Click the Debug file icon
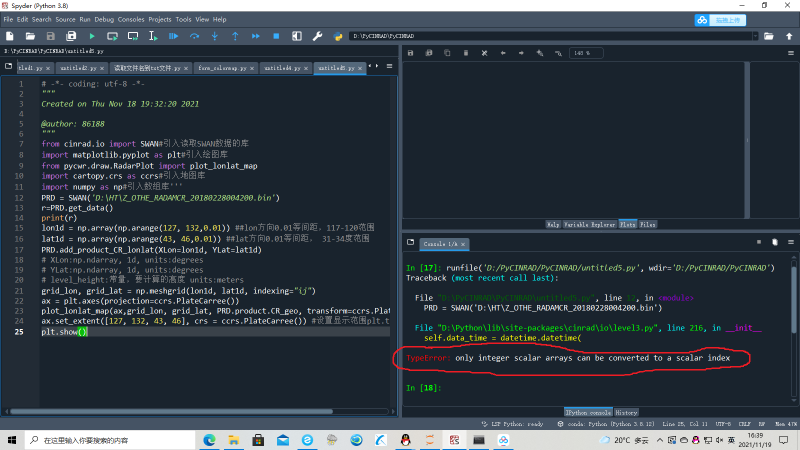Viewport: 800px width, 450px height. point(173,36)
